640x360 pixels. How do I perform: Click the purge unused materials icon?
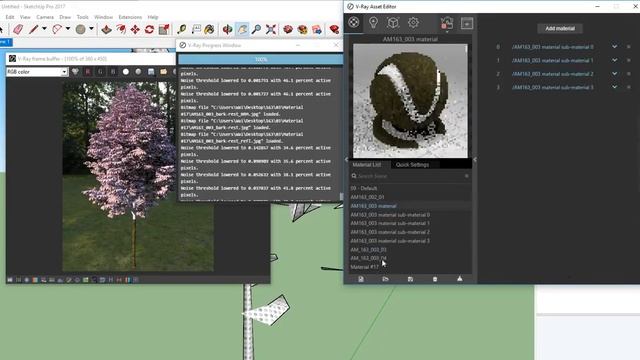point(460,279)
